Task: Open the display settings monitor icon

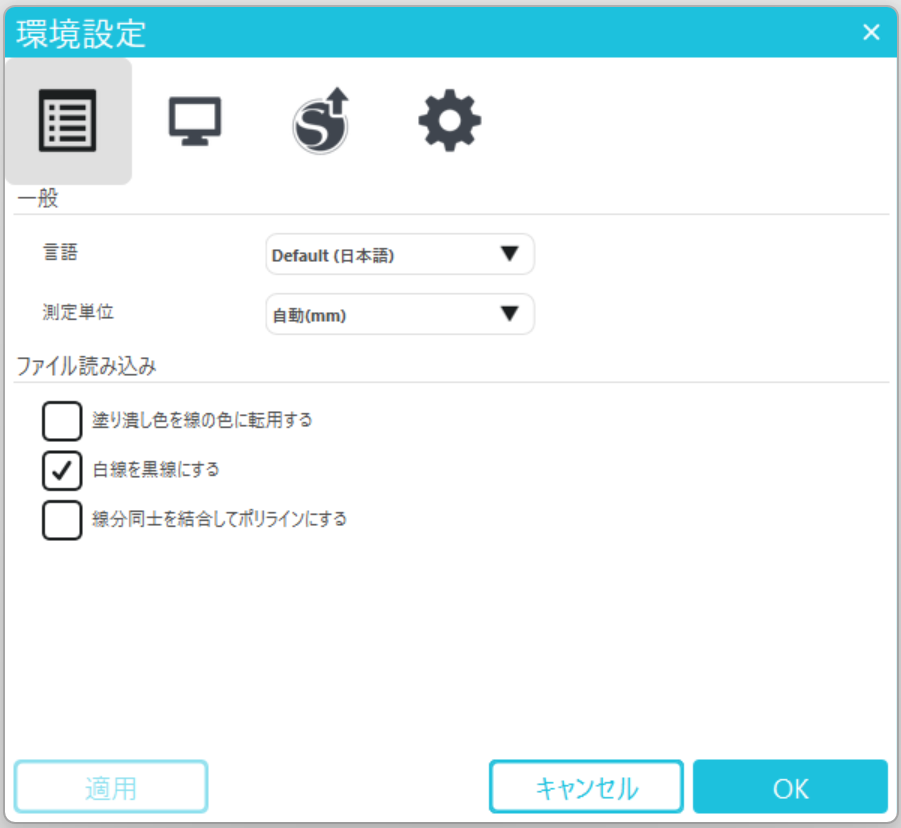Action: tap(195, 121)
